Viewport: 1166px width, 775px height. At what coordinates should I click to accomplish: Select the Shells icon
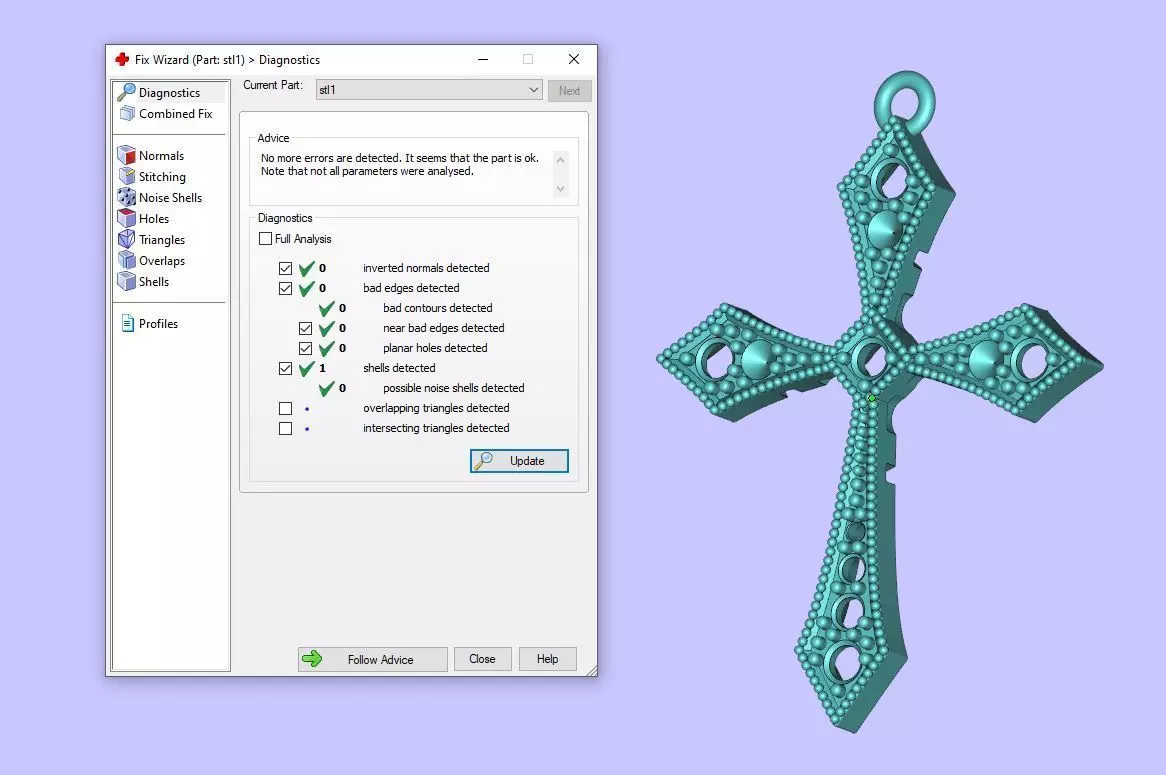click(126, 281)
